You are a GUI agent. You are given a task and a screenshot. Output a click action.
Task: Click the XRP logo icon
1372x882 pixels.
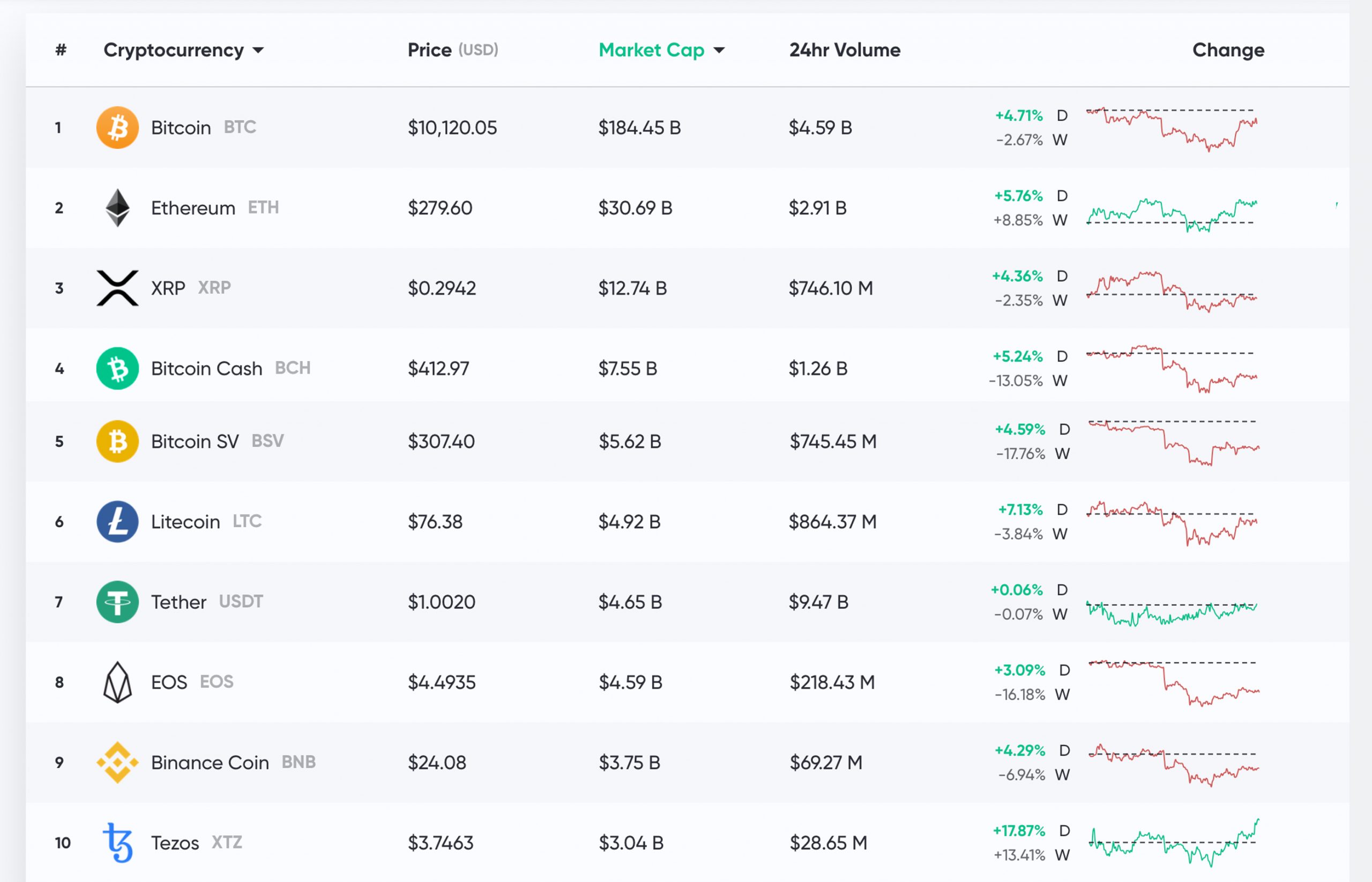[x=117, y=288]
